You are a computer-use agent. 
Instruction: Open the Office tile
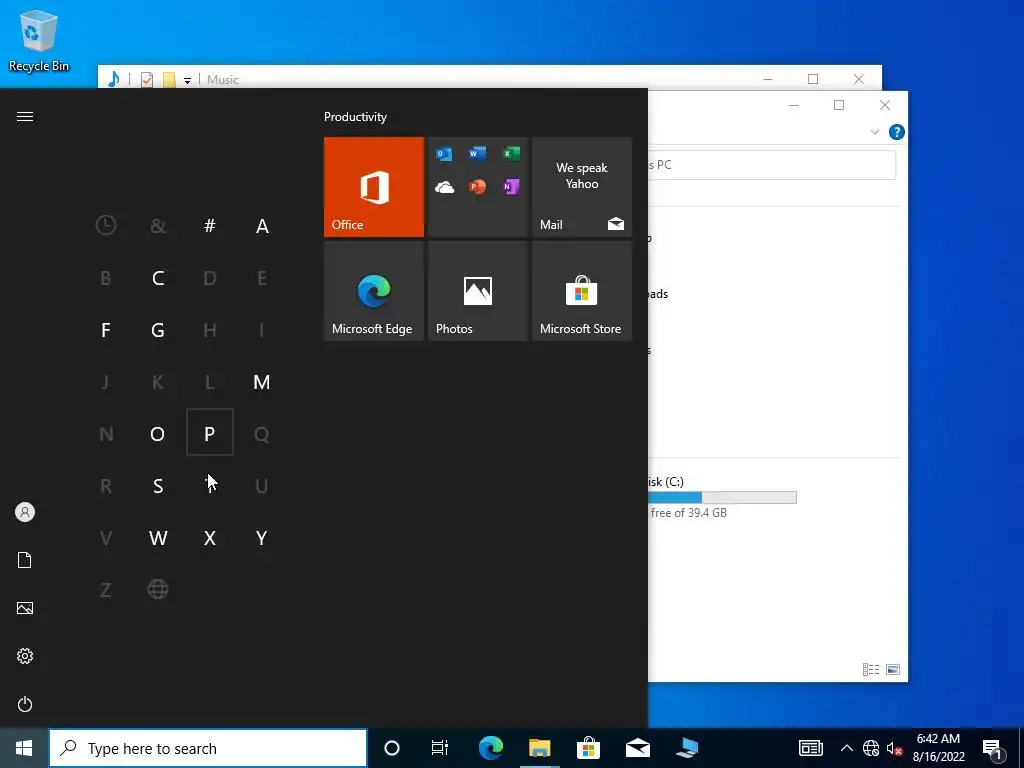tap(374, 187)
